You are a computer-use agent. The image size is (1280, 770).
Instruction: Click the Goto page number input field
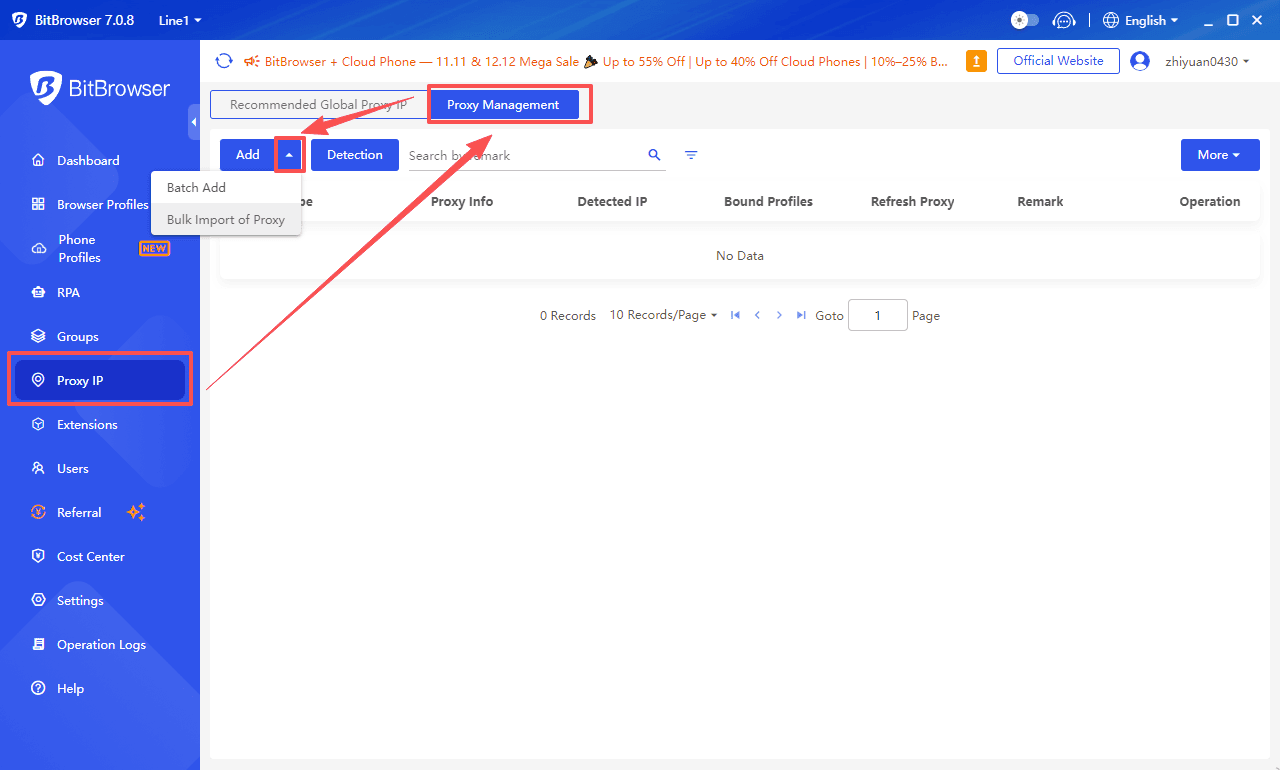coord(877,314)
